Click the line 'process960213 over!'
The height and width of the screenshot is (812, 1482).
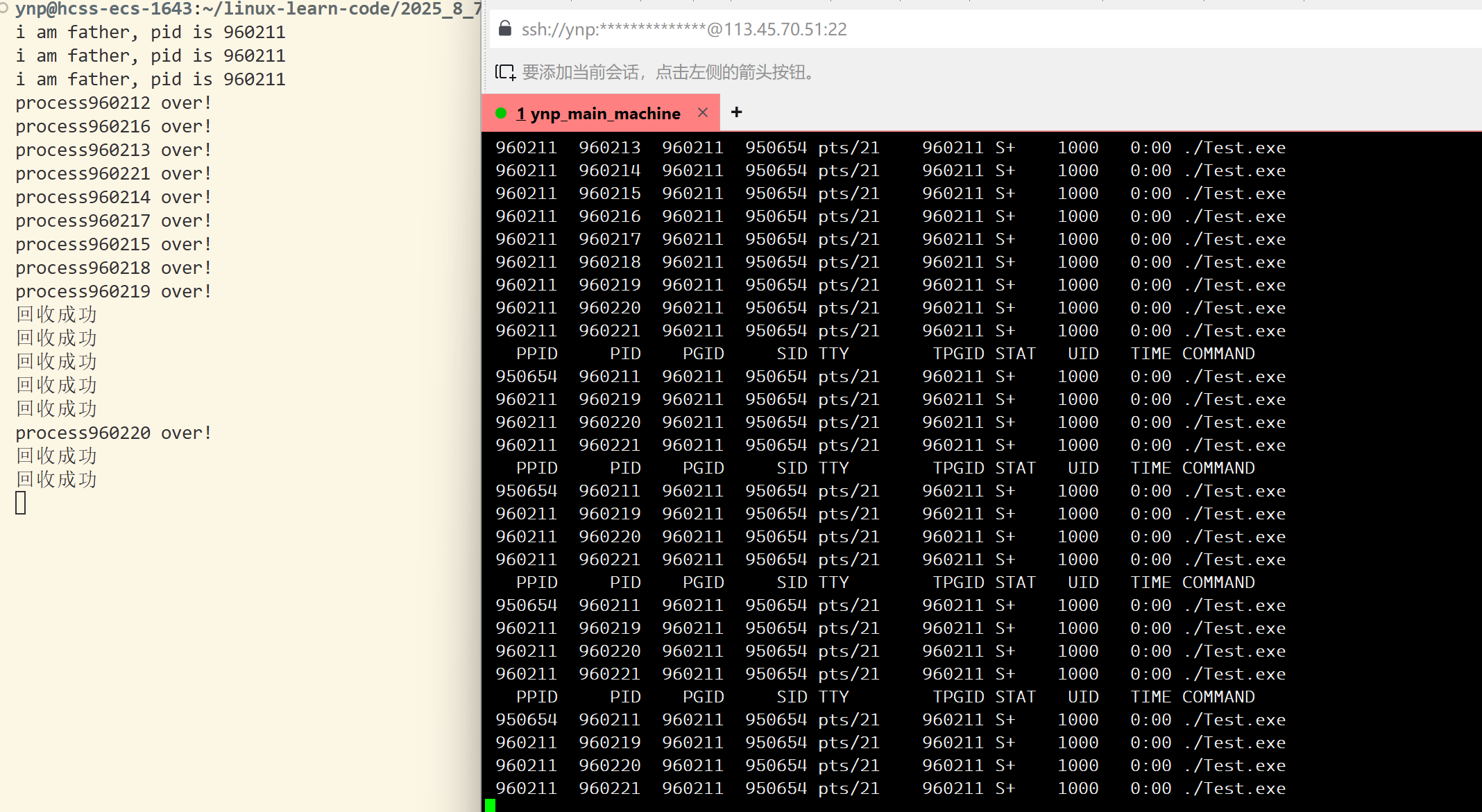[113, 150]
